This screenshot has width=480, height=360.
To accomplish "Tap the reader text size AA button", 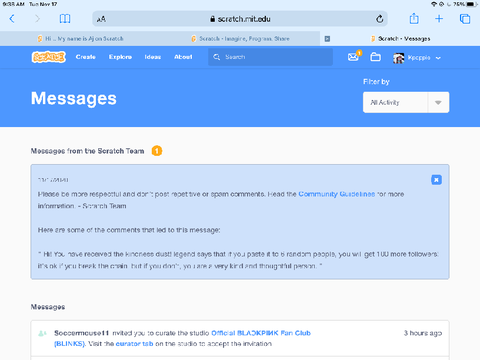I will 101,19.
